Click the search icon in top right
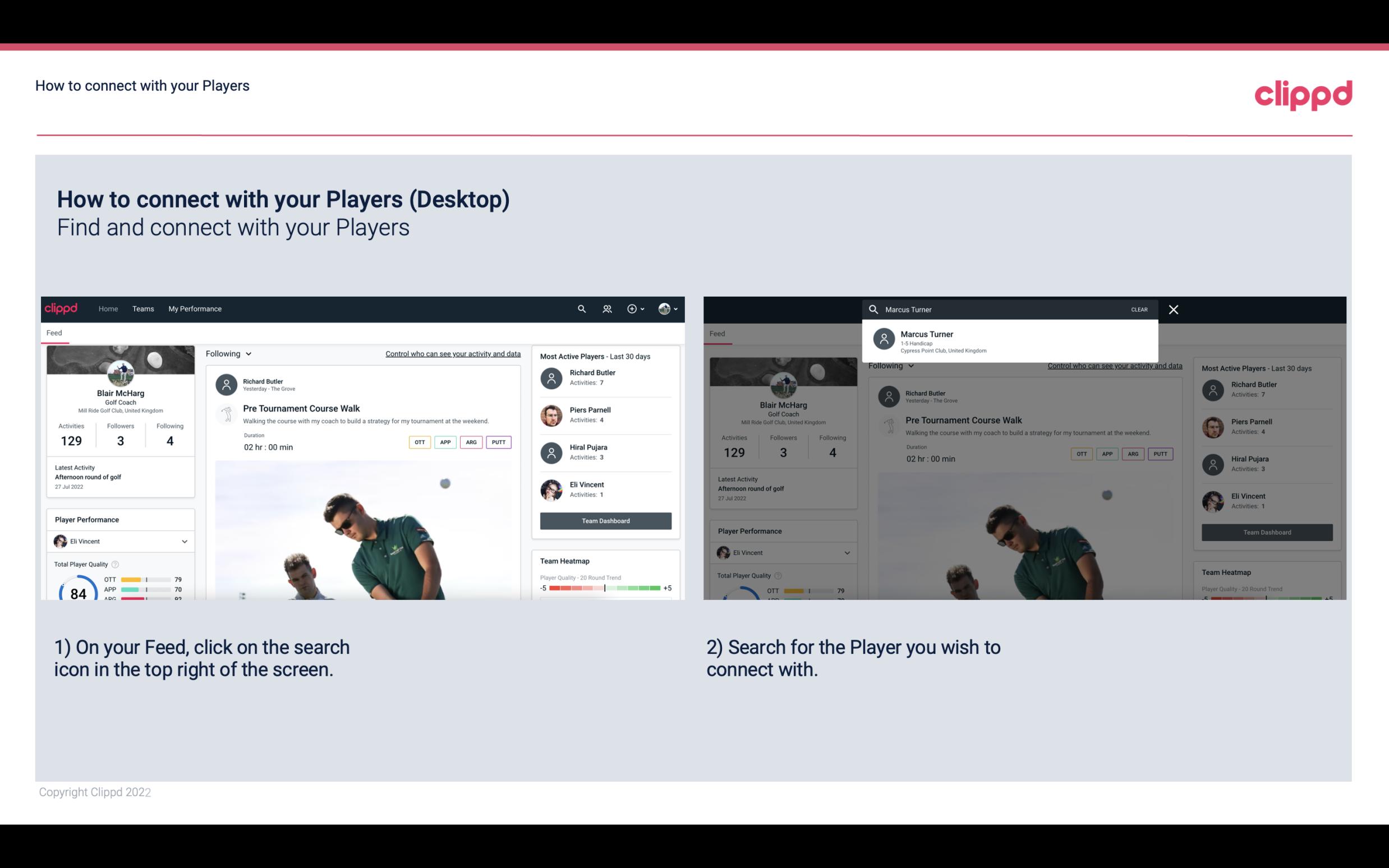Screen dimensions: 1389x868 coord(580,308)
